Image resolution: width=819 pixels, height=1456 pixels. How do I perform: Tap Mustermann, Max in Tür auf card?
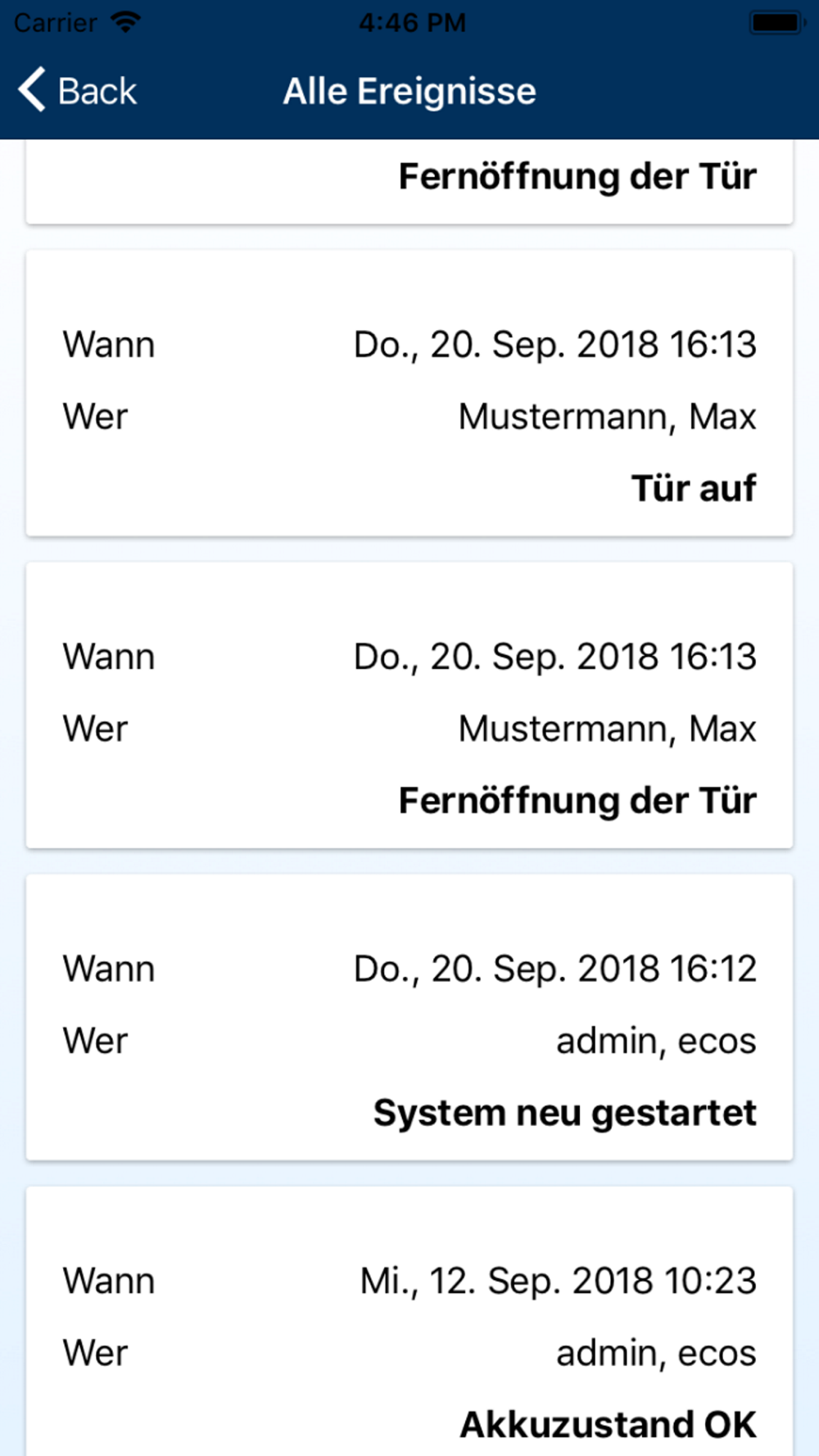(607, 416)
